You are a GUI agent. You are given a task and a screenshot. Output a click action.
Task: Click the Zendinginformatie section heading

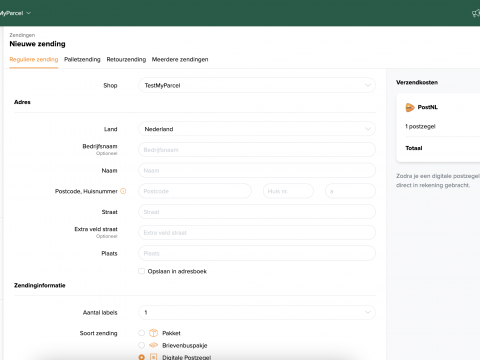click(x=40, y=285)
